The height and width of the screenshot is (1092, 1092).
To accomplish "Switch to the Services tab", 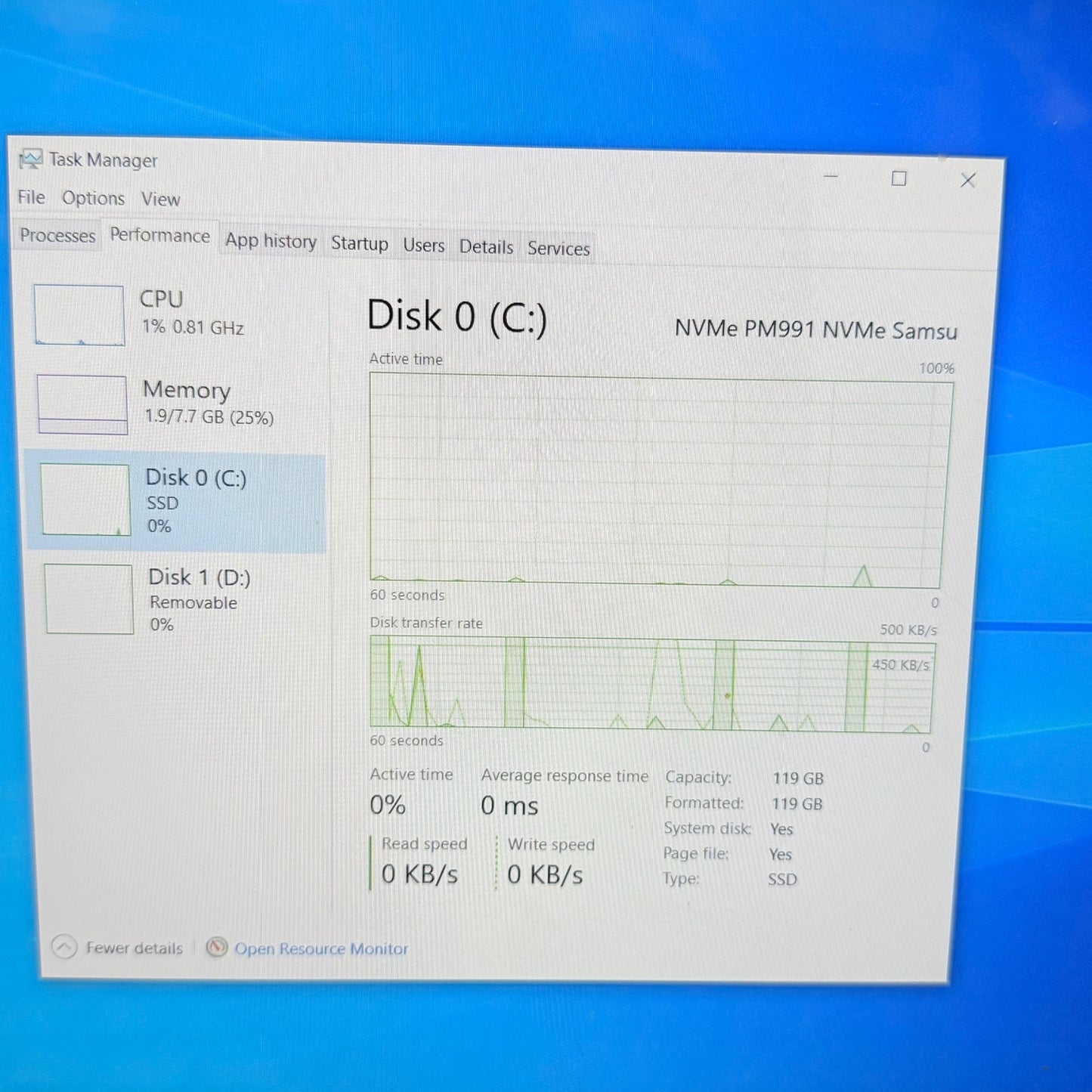I will pos(558,249).
